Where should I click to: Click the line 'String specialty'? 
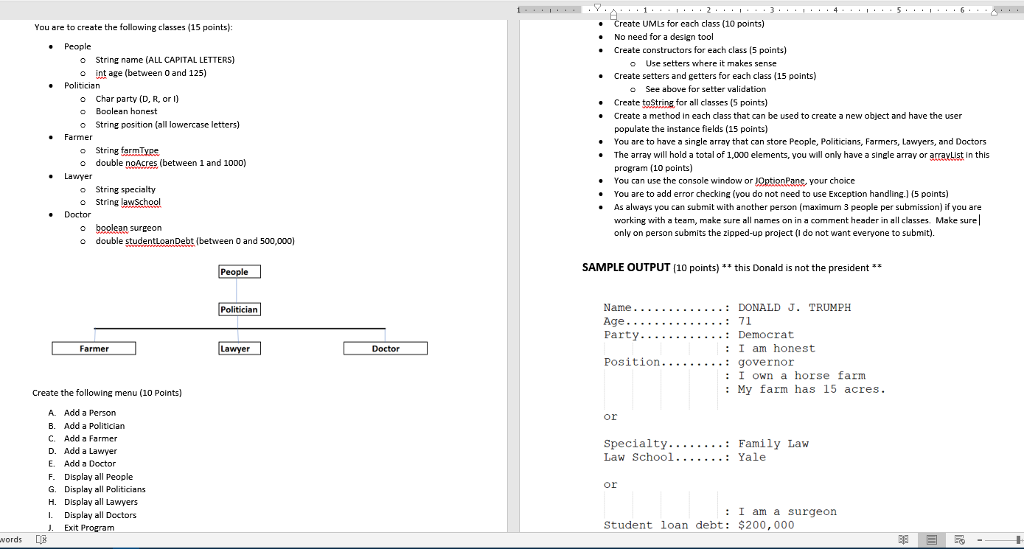[x=125, y=189]
